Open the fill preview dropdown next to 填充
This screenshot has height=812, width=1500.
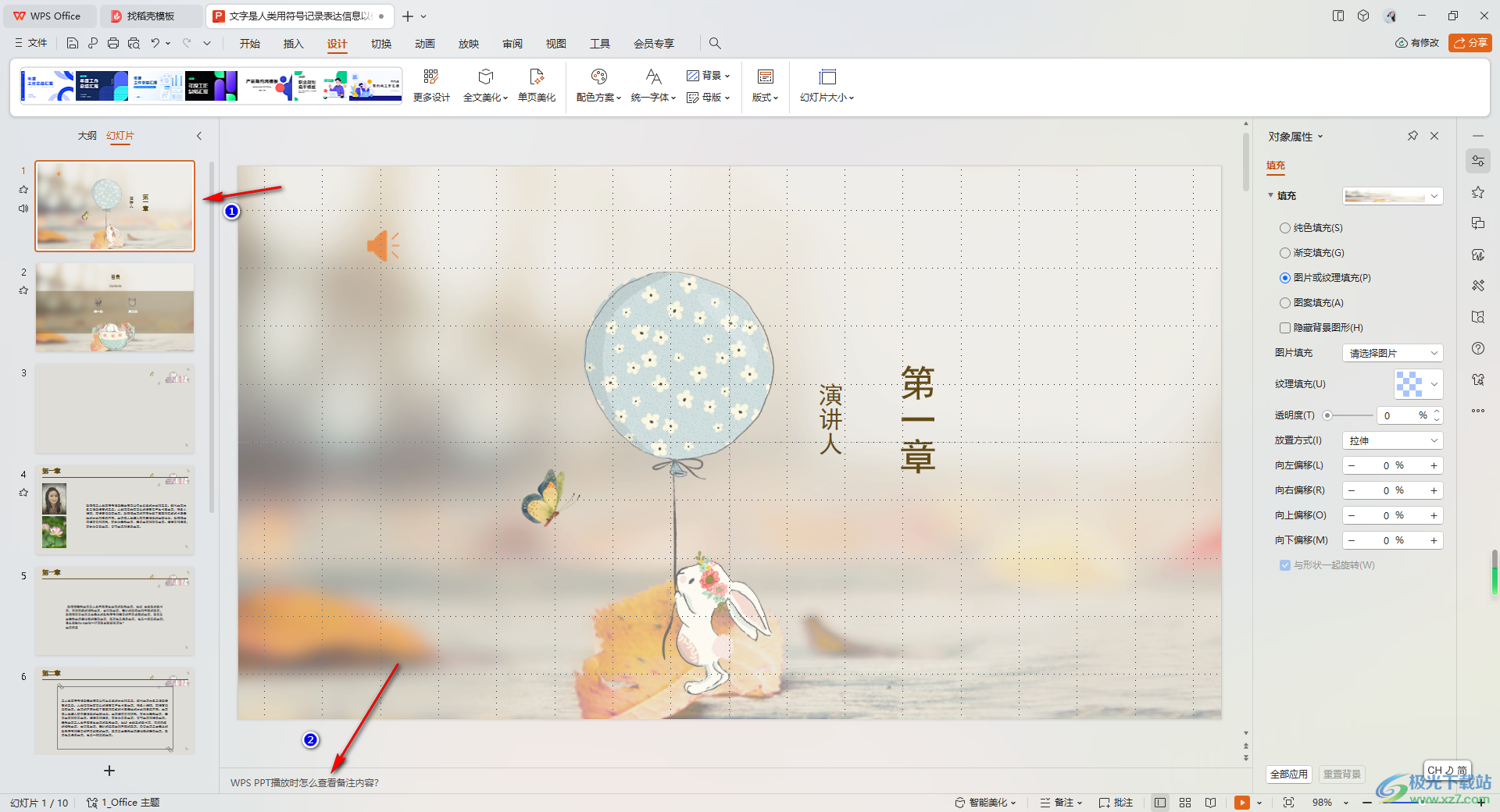click(x=1392, y=196)
